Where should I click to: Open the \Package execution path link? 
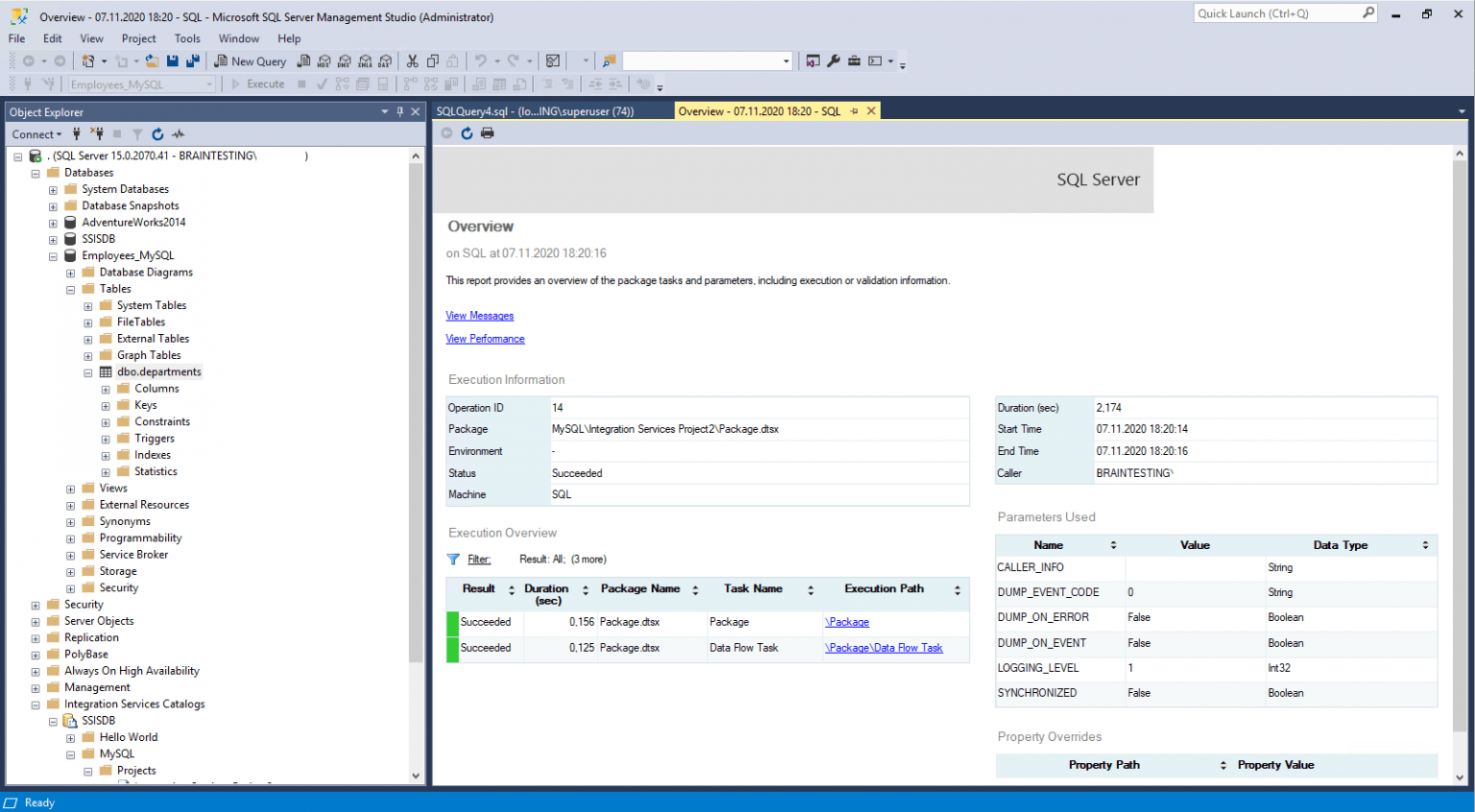pyautogui.click(x=847, y=622)
